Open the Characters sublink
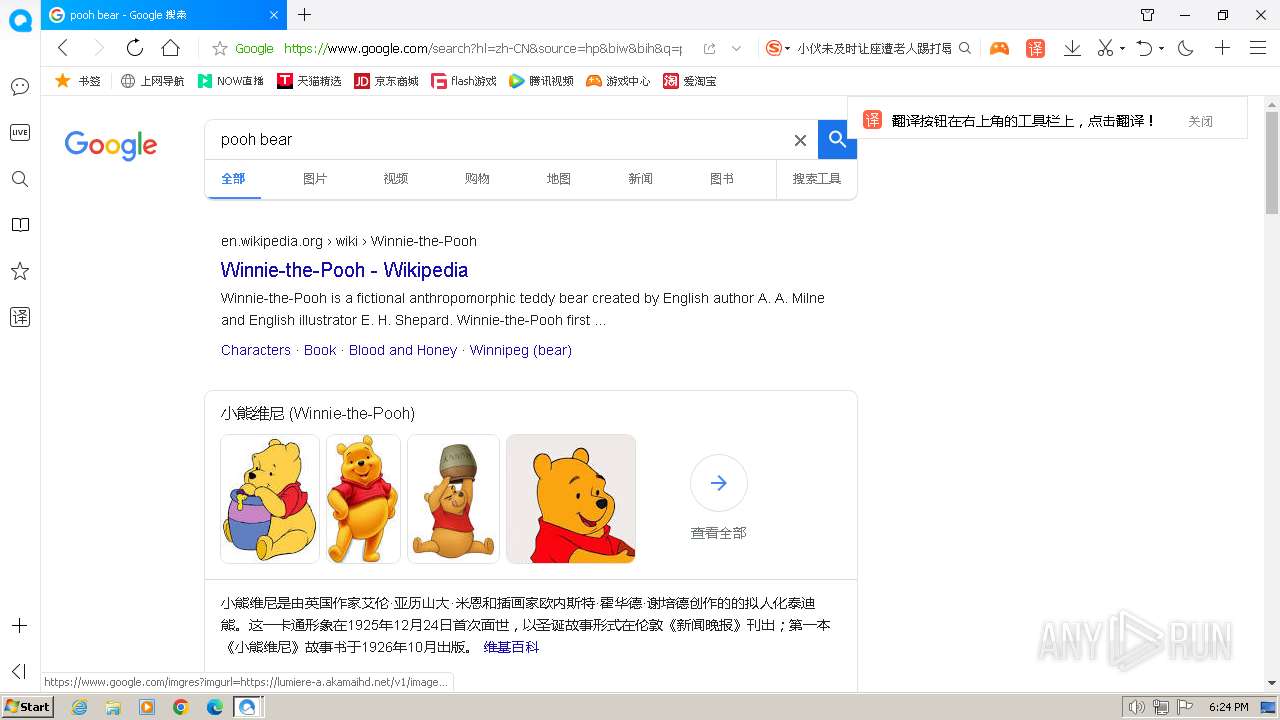Viewport: 1280px width, 720px height. tap(256, 350)
